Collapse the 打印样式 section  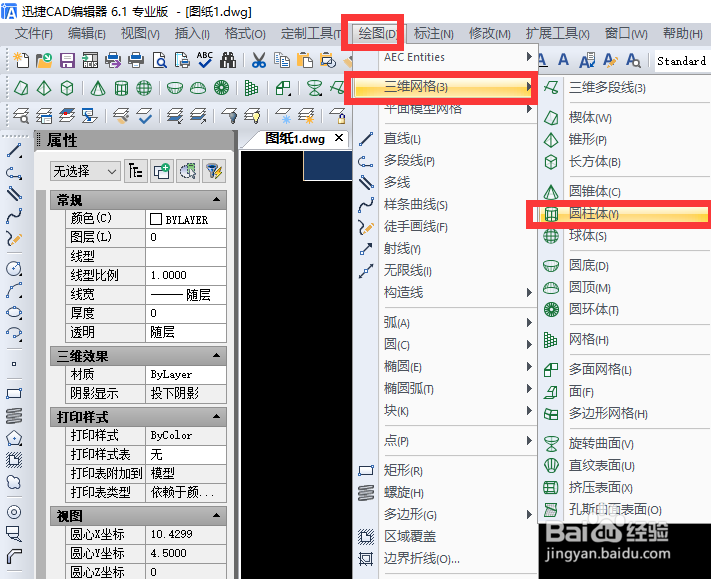click(x=217, y=416)
